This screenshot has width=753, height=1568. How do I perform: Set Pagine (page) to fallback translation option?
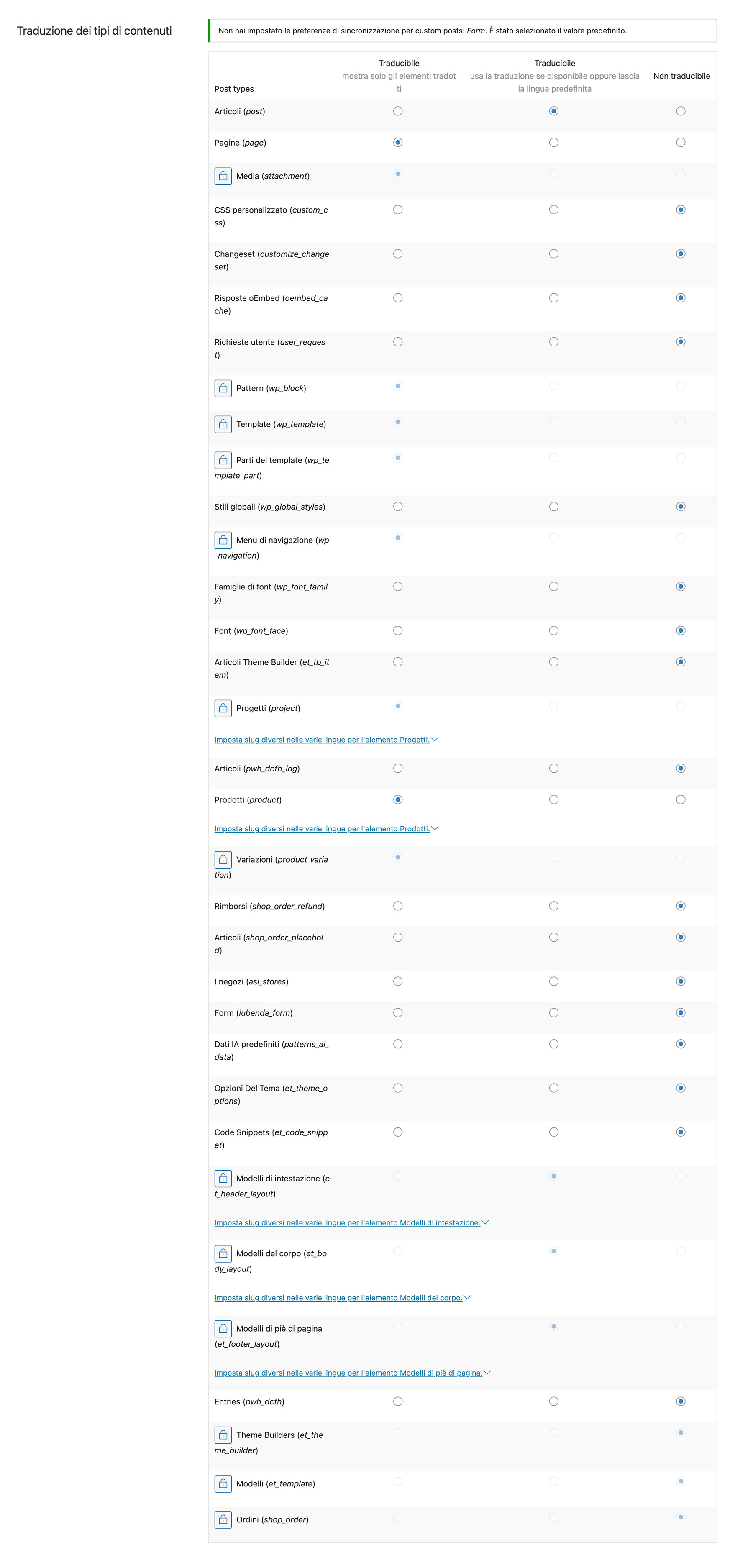553,142
